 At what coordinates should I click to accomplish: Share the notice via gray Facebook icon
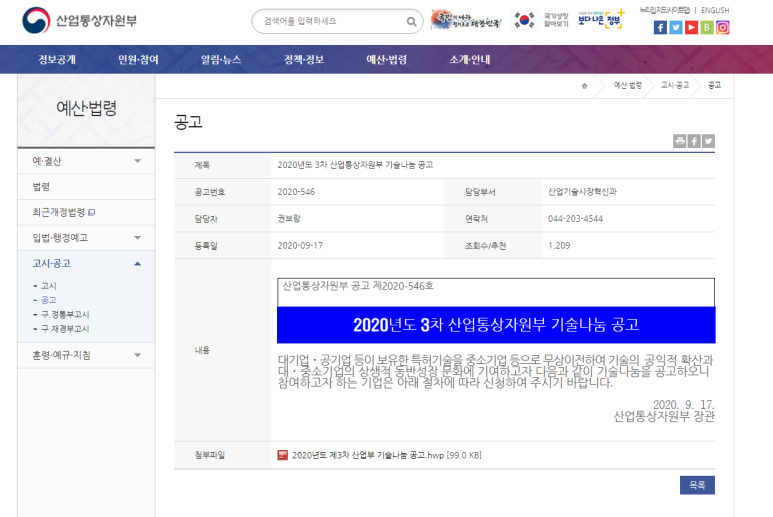[x=694, y=141]
